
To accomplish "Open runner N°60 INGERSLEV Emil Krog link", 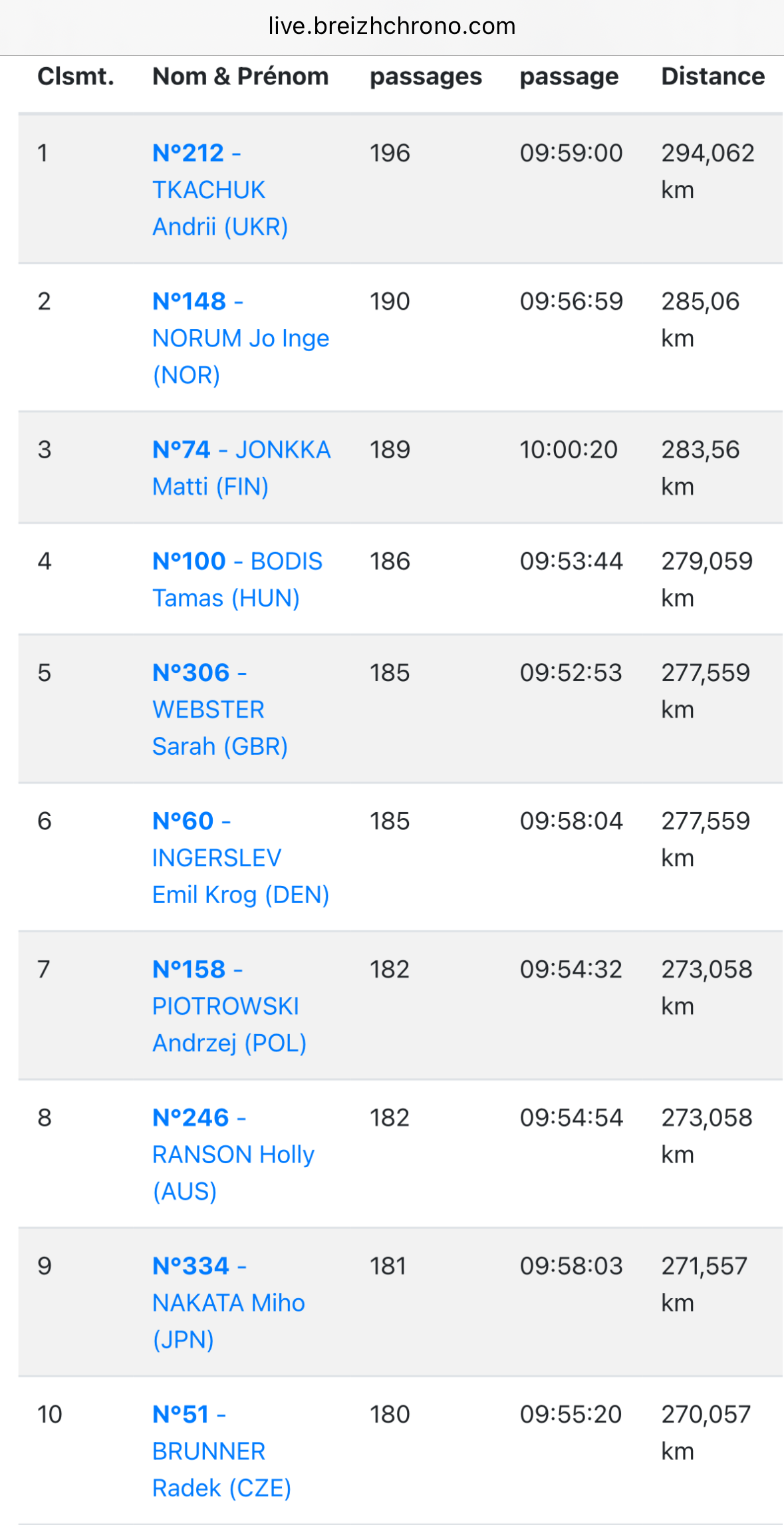I will tap(217, 858).
